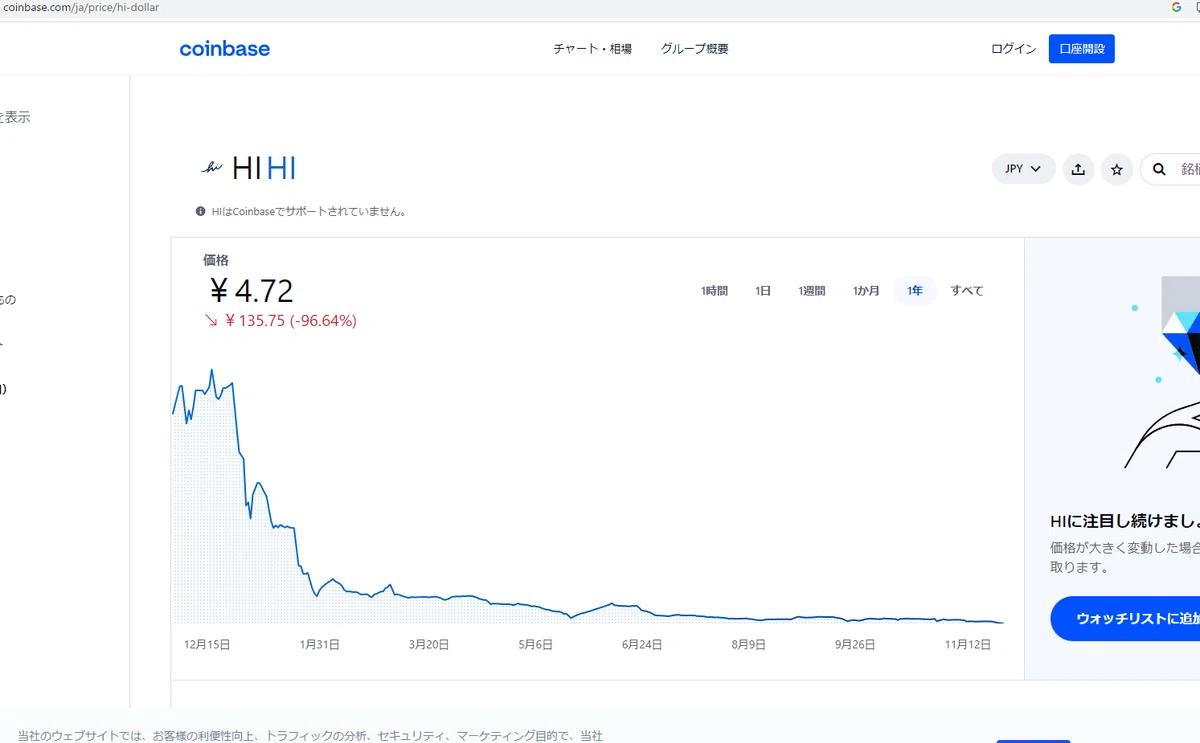Viewport: 1200px width, 743px height.
Task: Click the Google icon in browser bar
Action: click(x=1176, y=7)
